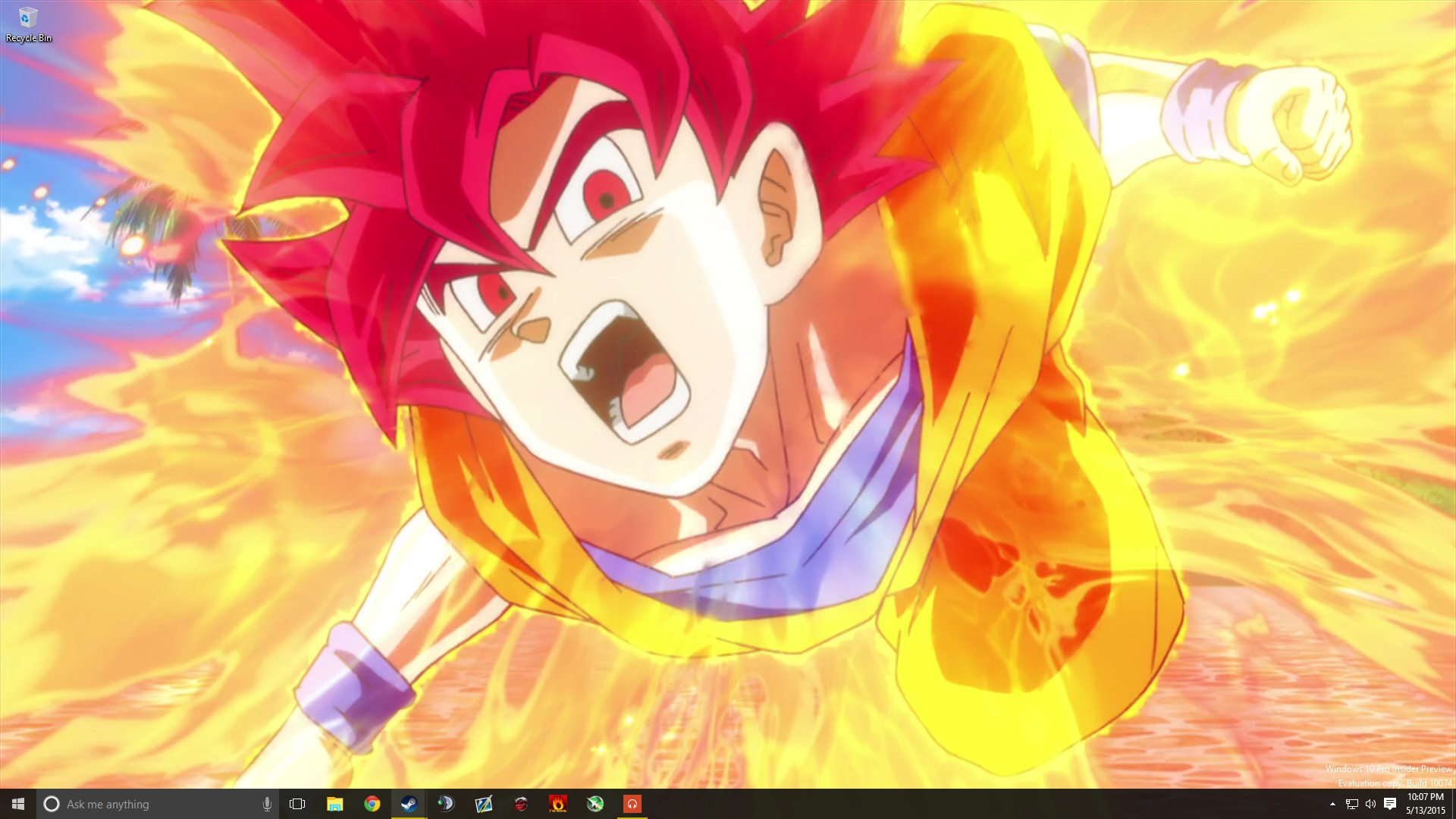
Task: Open the Recycle Bin desktop icon
Action: tap(28, 24)
